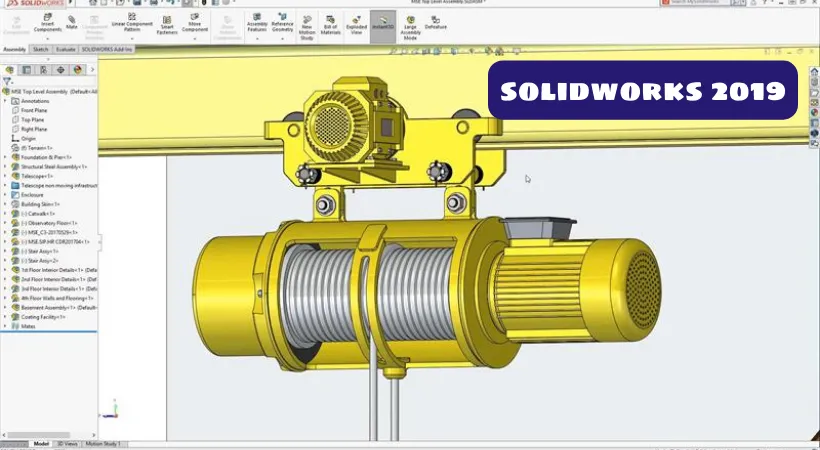Expand the Telescope<1> node
The width and height of the screenshot is (820, 450).
[5, 176]
